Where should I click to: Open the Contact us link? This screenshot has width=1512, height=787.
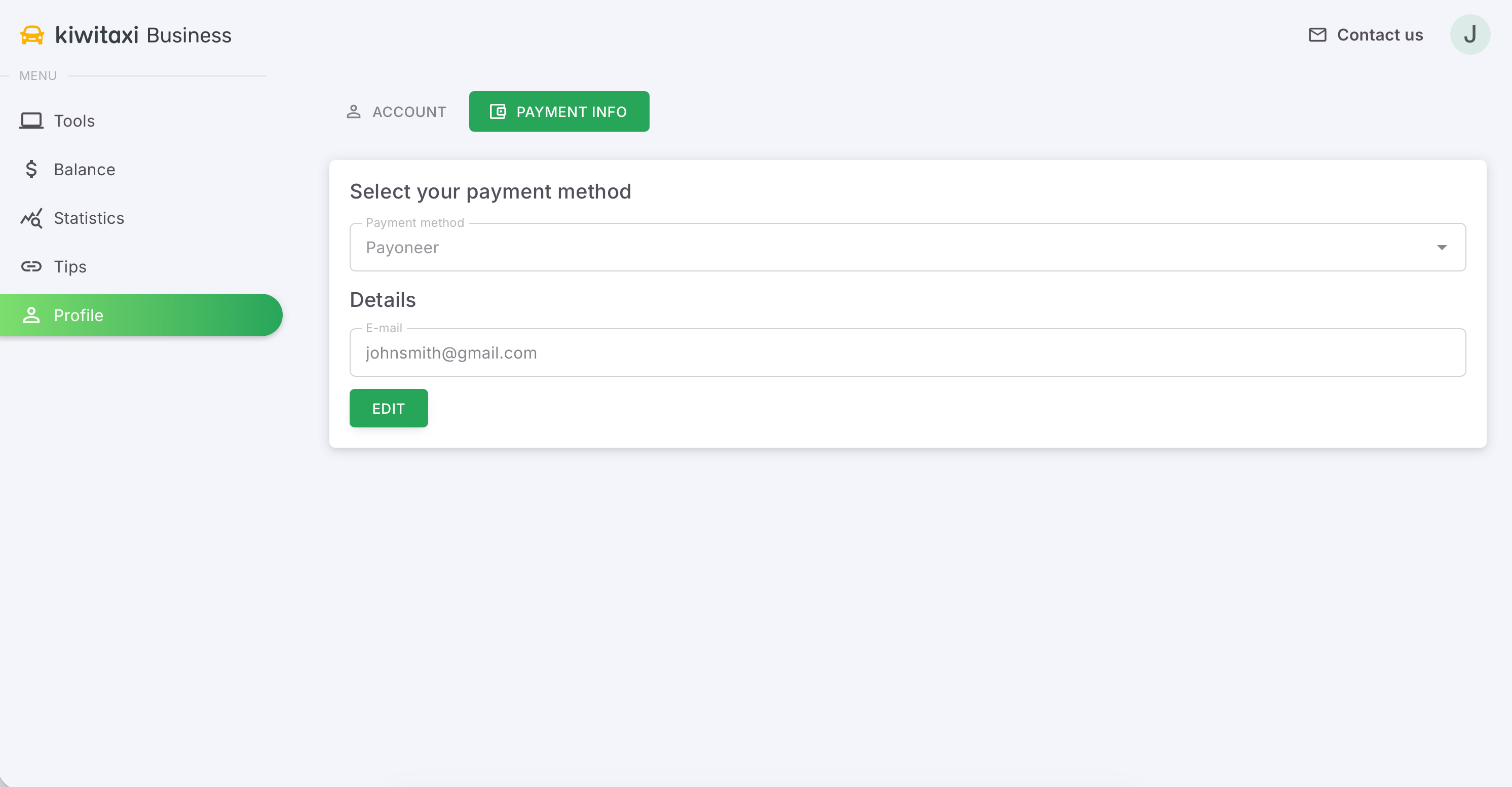point(1365,34)
